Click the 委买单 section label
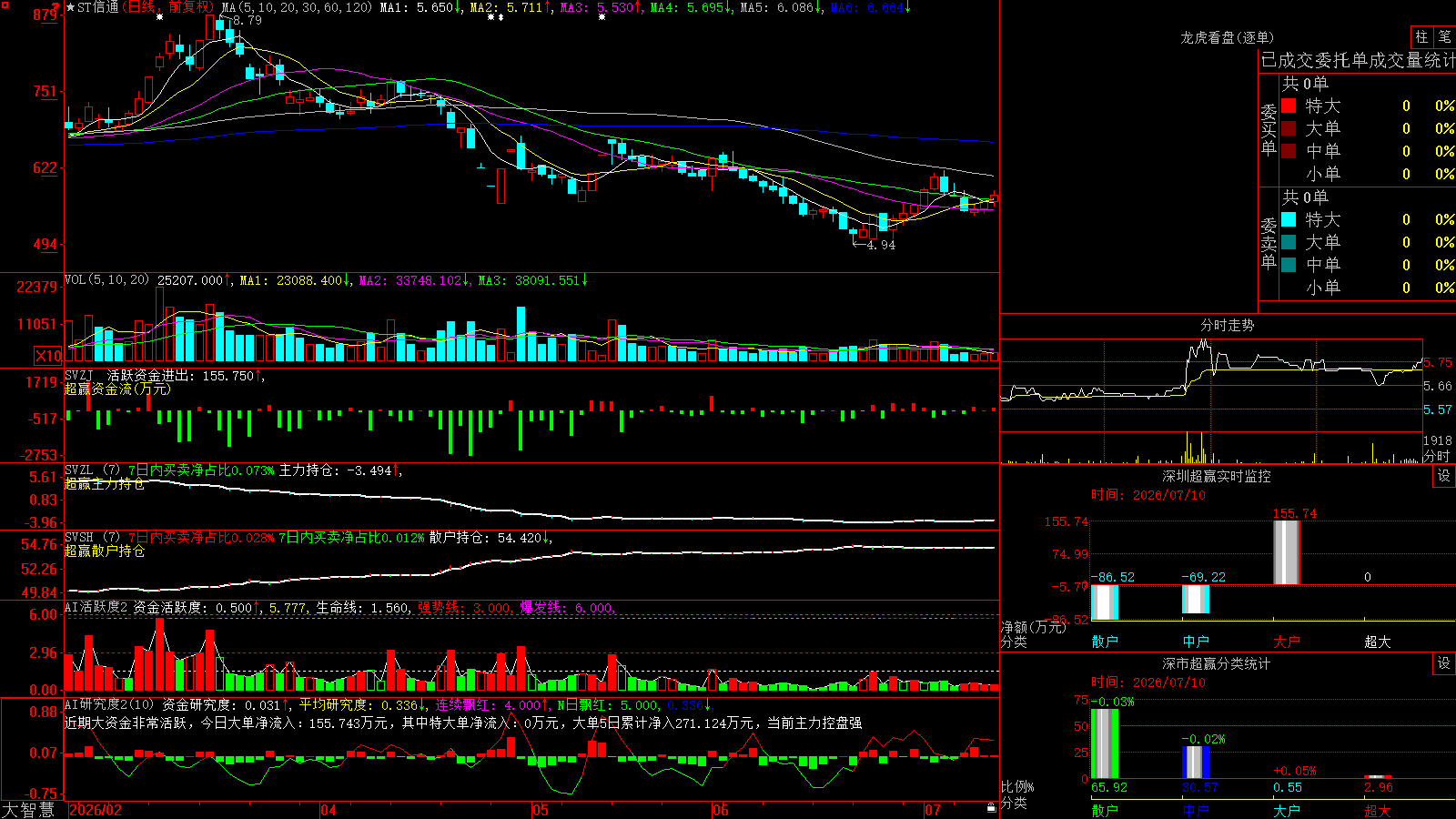 [1269, 130]
